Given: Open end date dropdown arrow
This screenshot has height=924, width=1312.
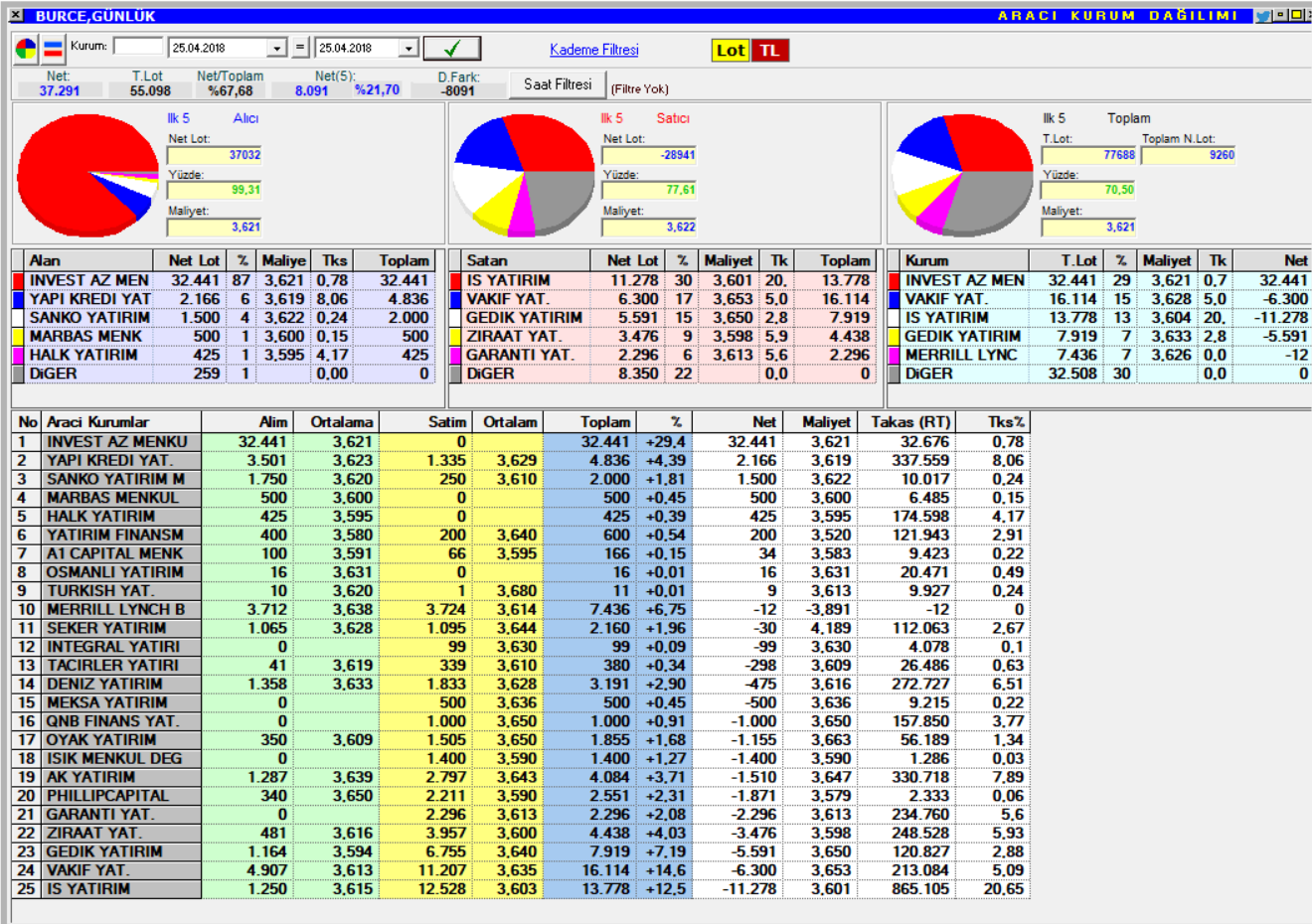Looking at the screenshot, I should pyautogui.click(x=409, y=48).
